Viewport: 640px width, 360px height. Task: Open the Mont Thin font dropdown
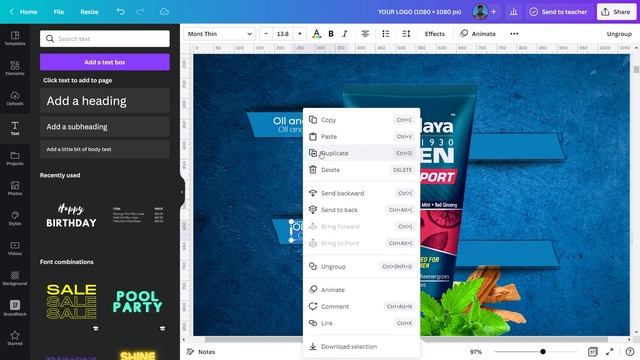tap(220, 34)
